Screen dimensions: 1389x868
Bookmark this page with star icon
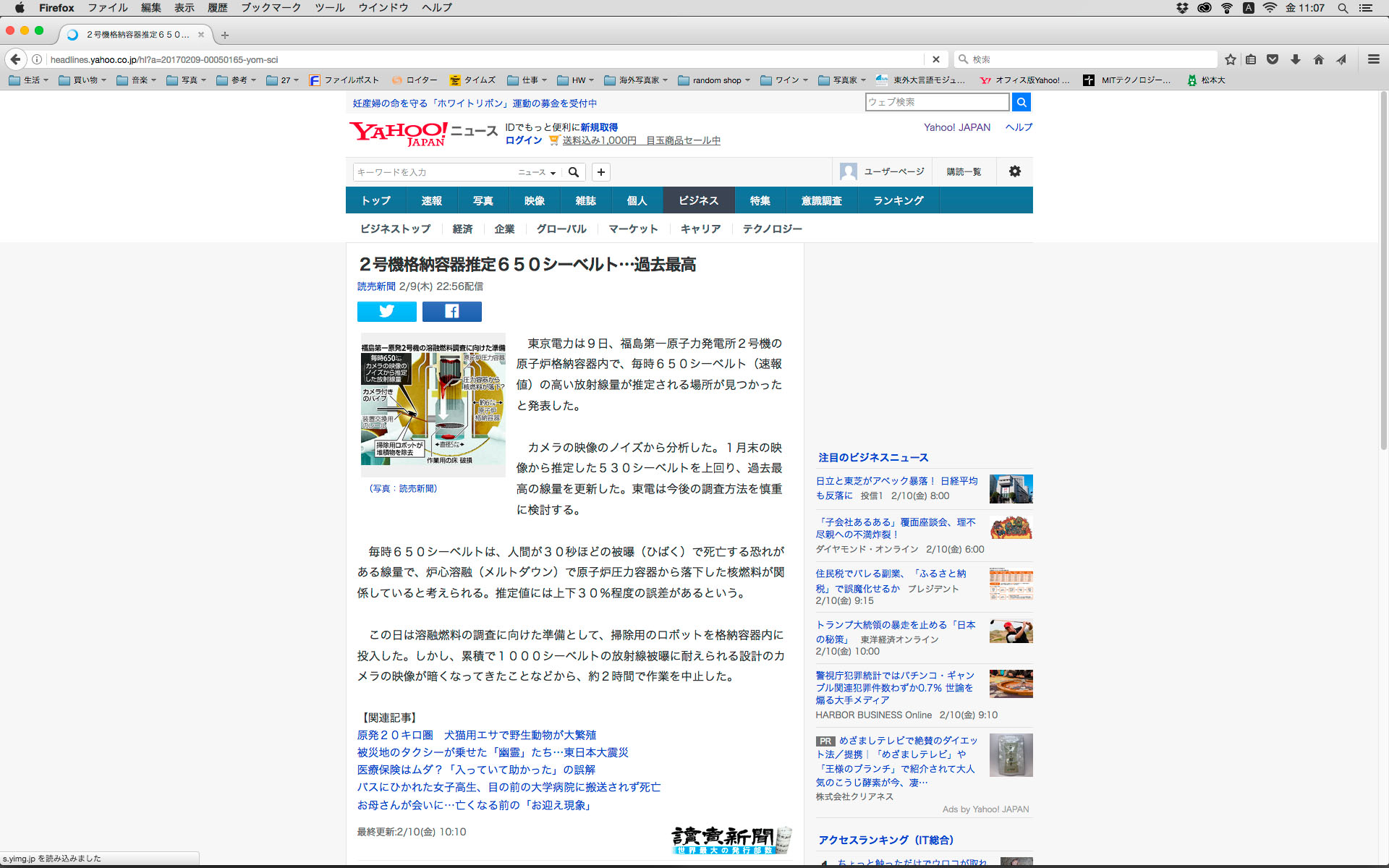pos(1230,59)
